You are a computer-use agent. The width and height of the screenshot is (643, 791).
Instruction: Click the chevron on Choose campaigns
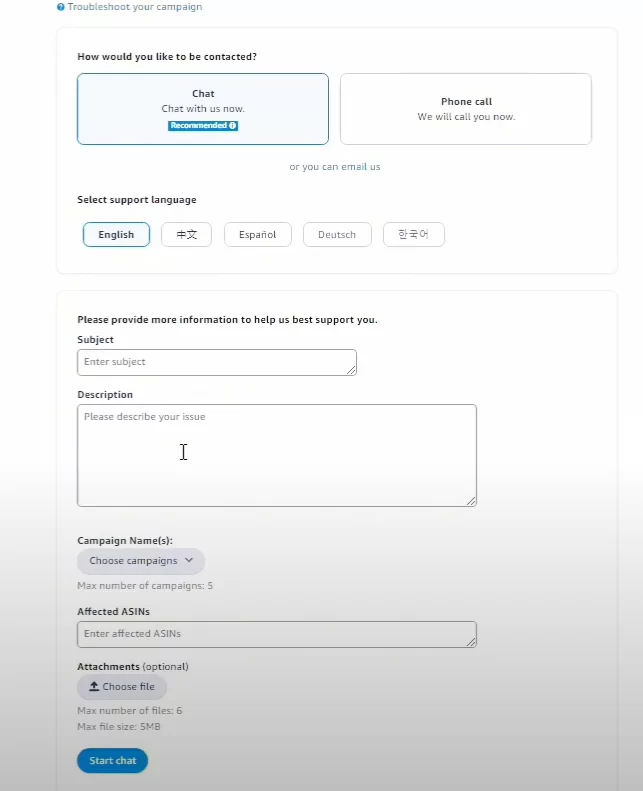pyautogui.click(x=189, y=560)
